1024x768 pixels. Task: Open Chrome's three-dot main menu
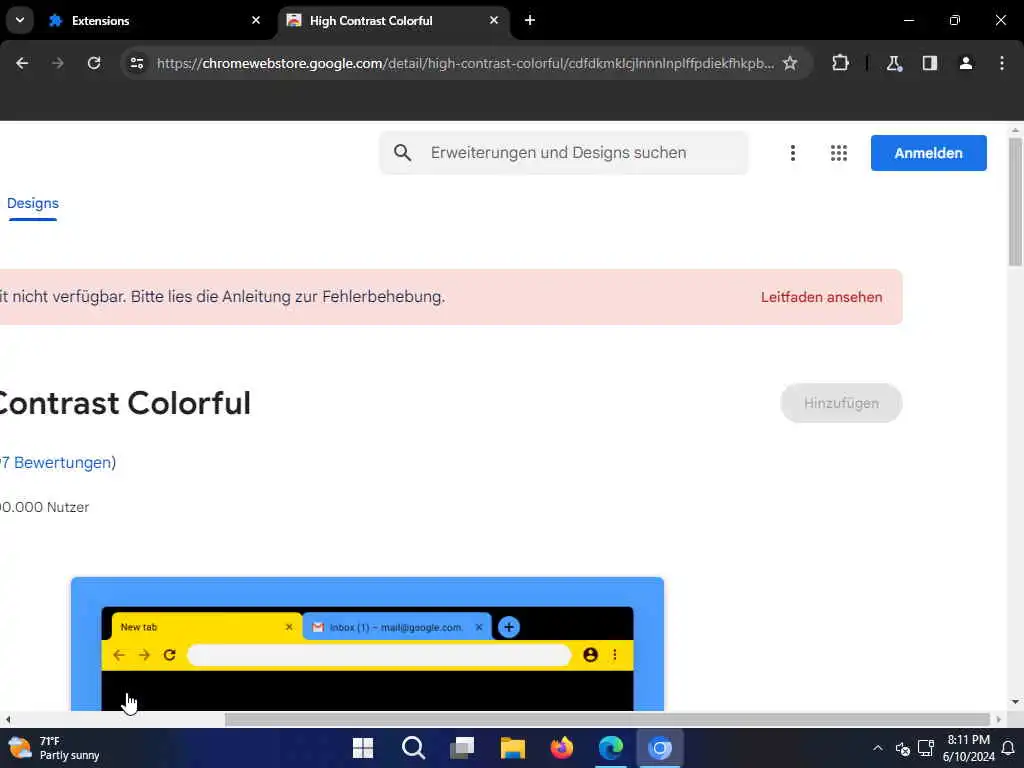(x=1002, y=63)
